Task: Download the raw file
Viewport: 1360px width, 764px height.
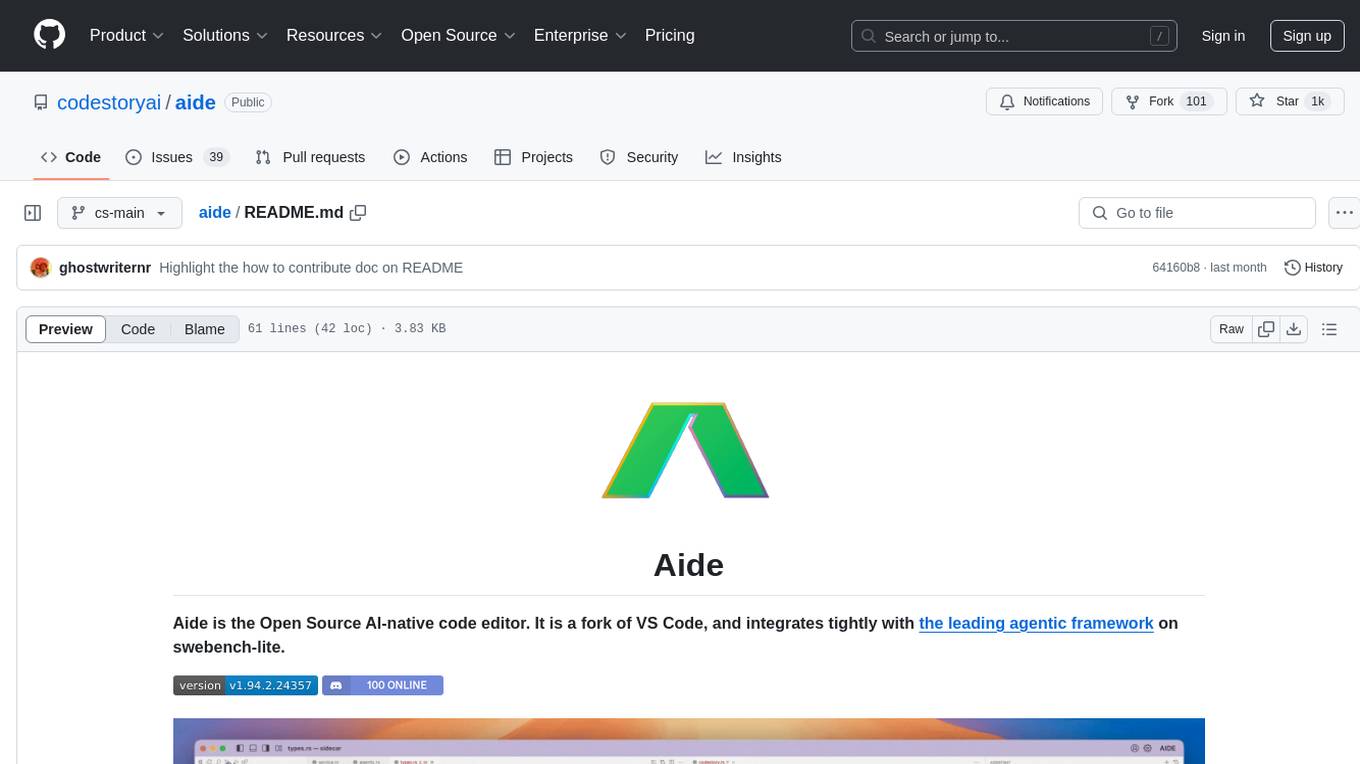Action: [1294, 329]
